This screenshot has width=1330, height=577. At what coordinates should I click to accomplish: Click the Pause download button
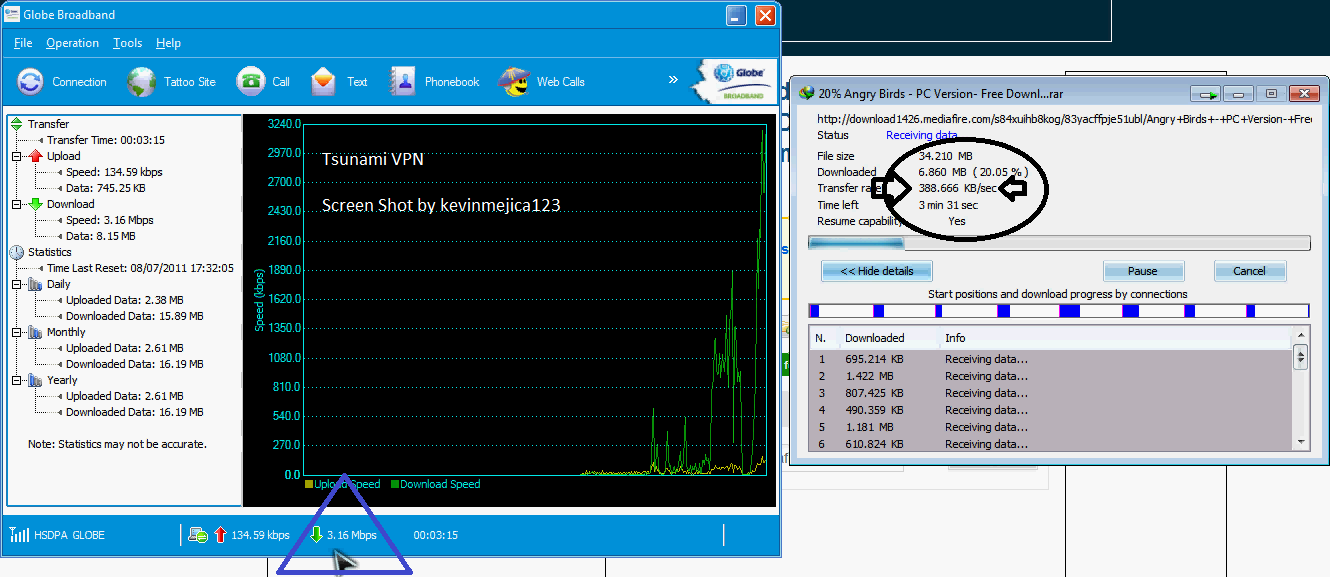(x=1143, y=271)
